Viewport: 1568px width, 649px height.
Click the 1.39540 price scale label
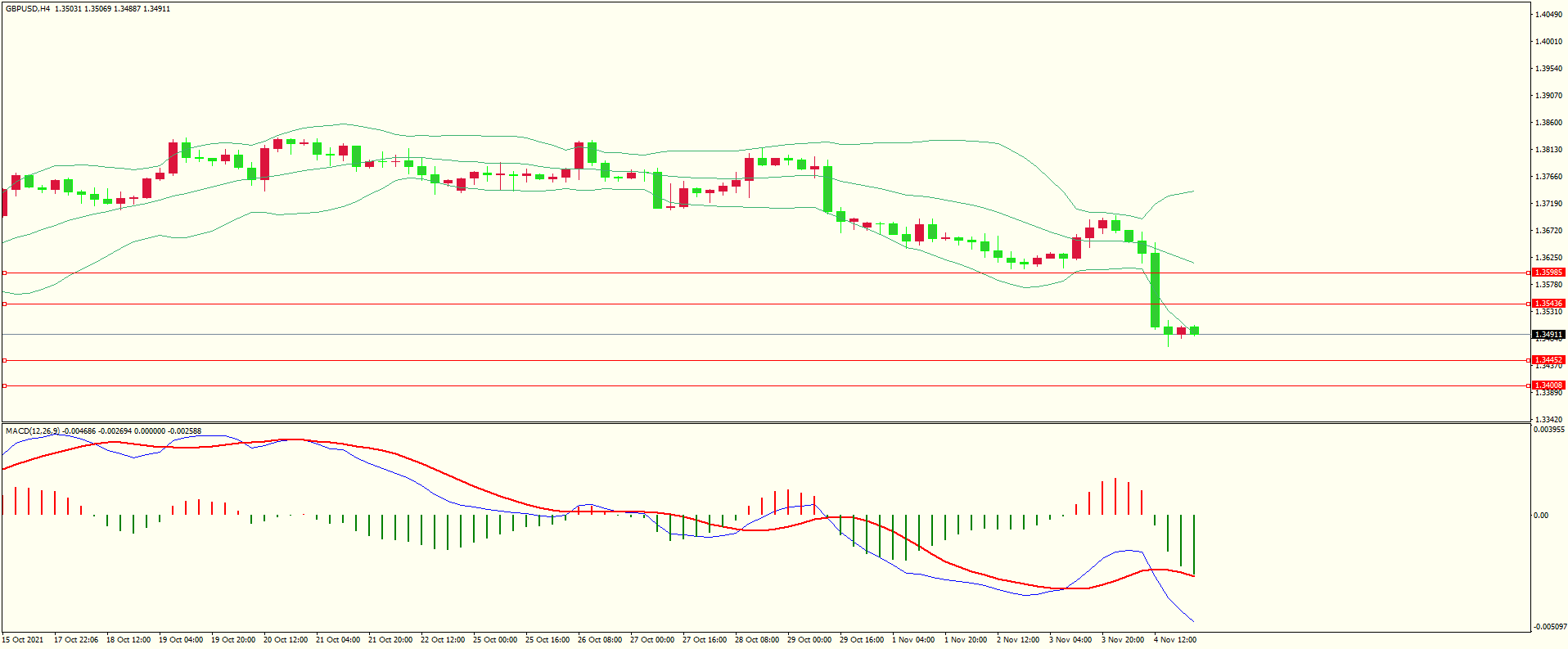pyautogui.click(x=1549, y=69)
